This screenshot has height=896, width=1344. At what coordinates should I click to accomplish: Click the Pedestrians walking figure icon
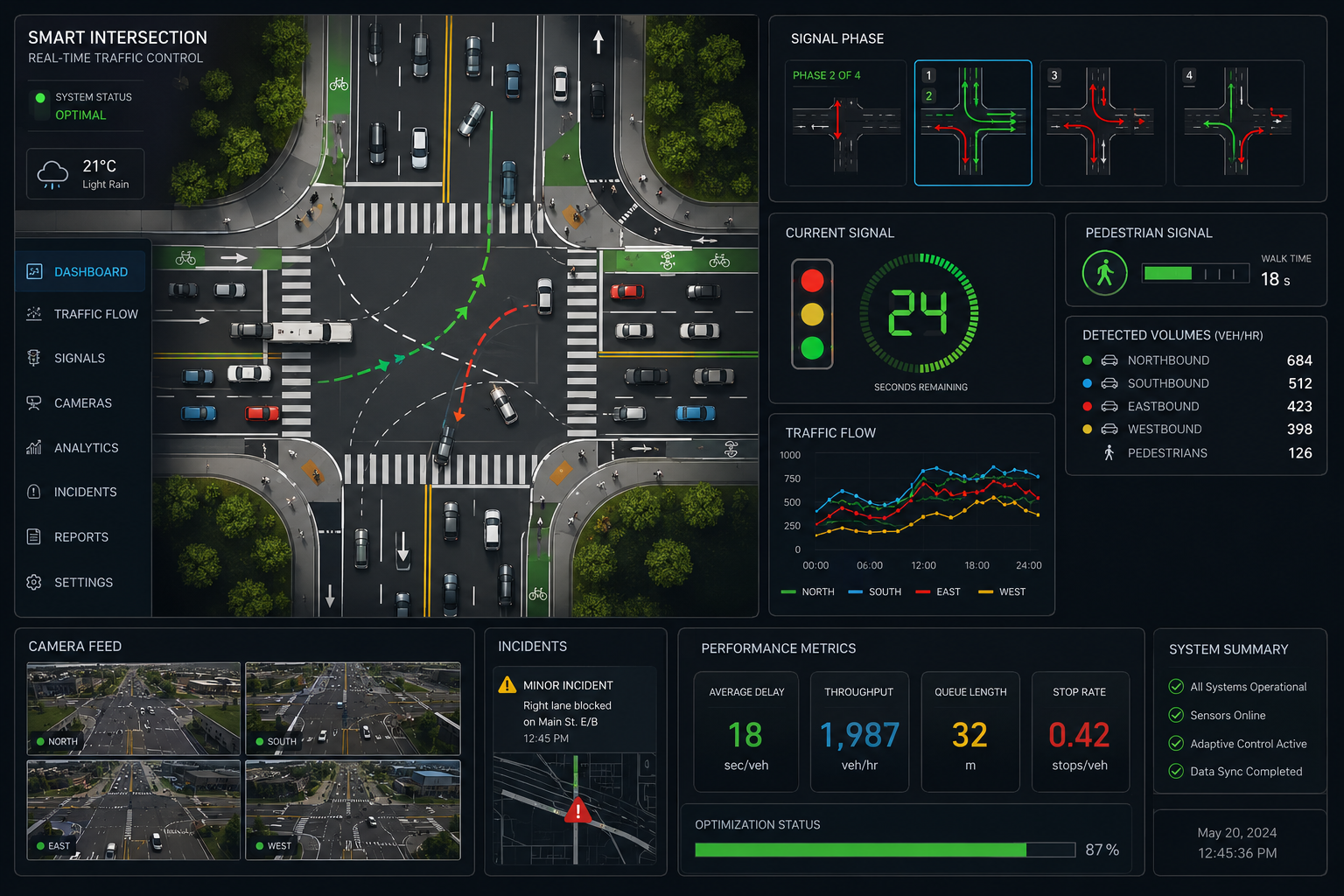1109,452
